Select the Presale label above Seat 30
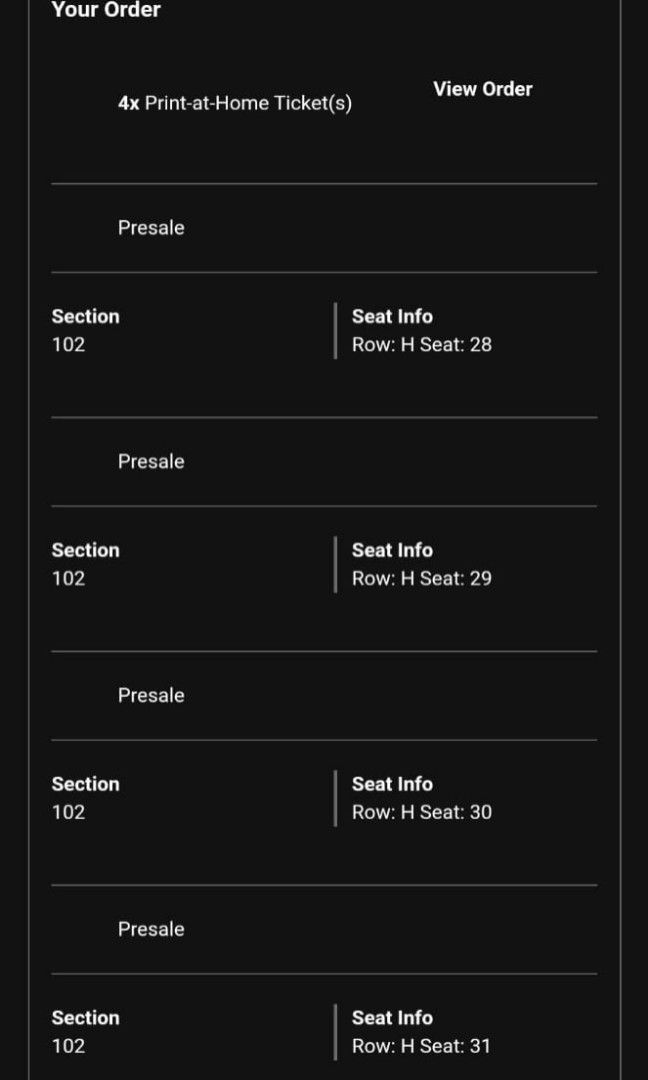 (x=151, y=695)
